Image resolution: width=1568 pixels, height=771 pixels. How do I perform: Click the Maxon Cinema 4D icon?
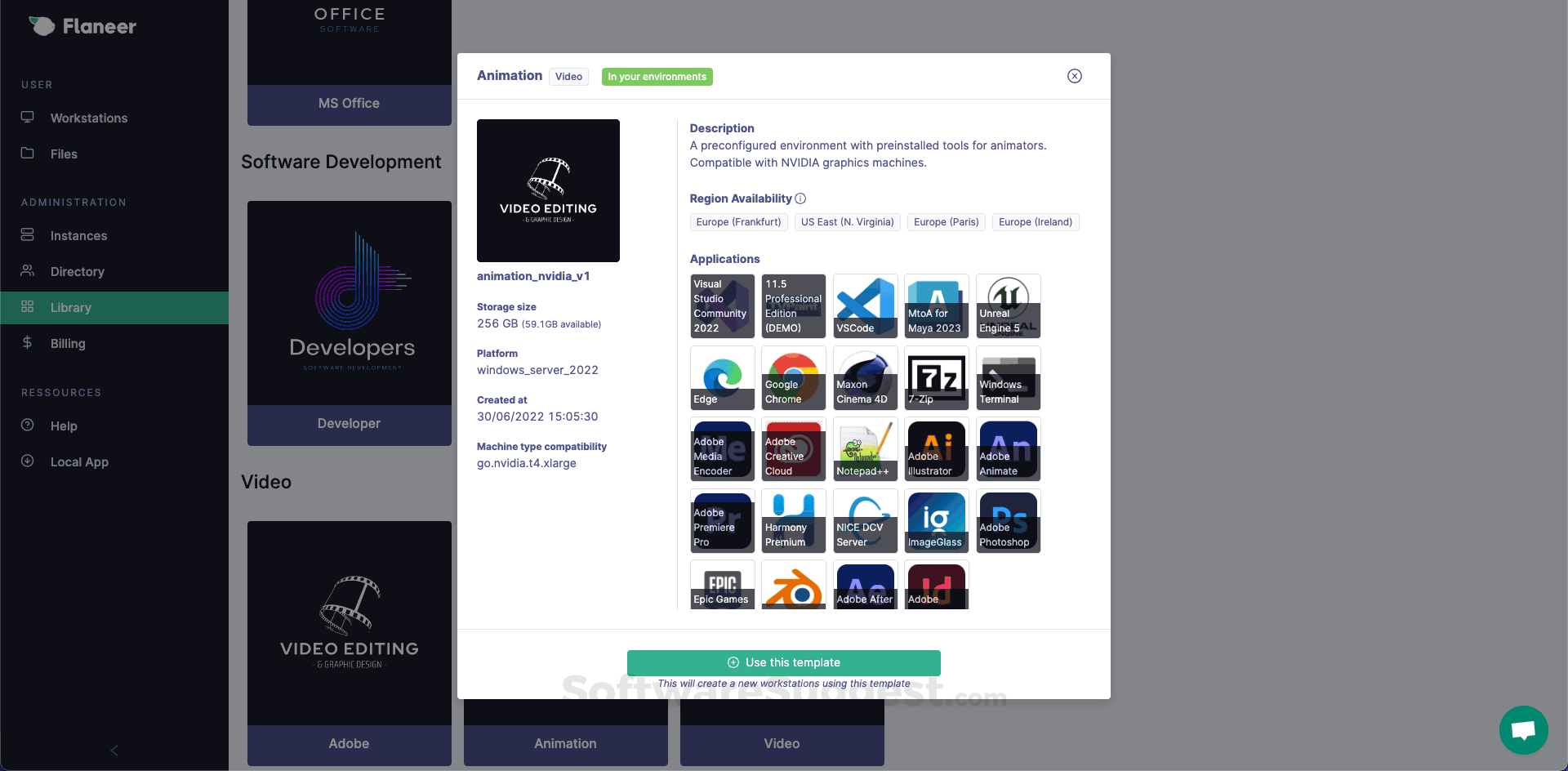point(865,378)
